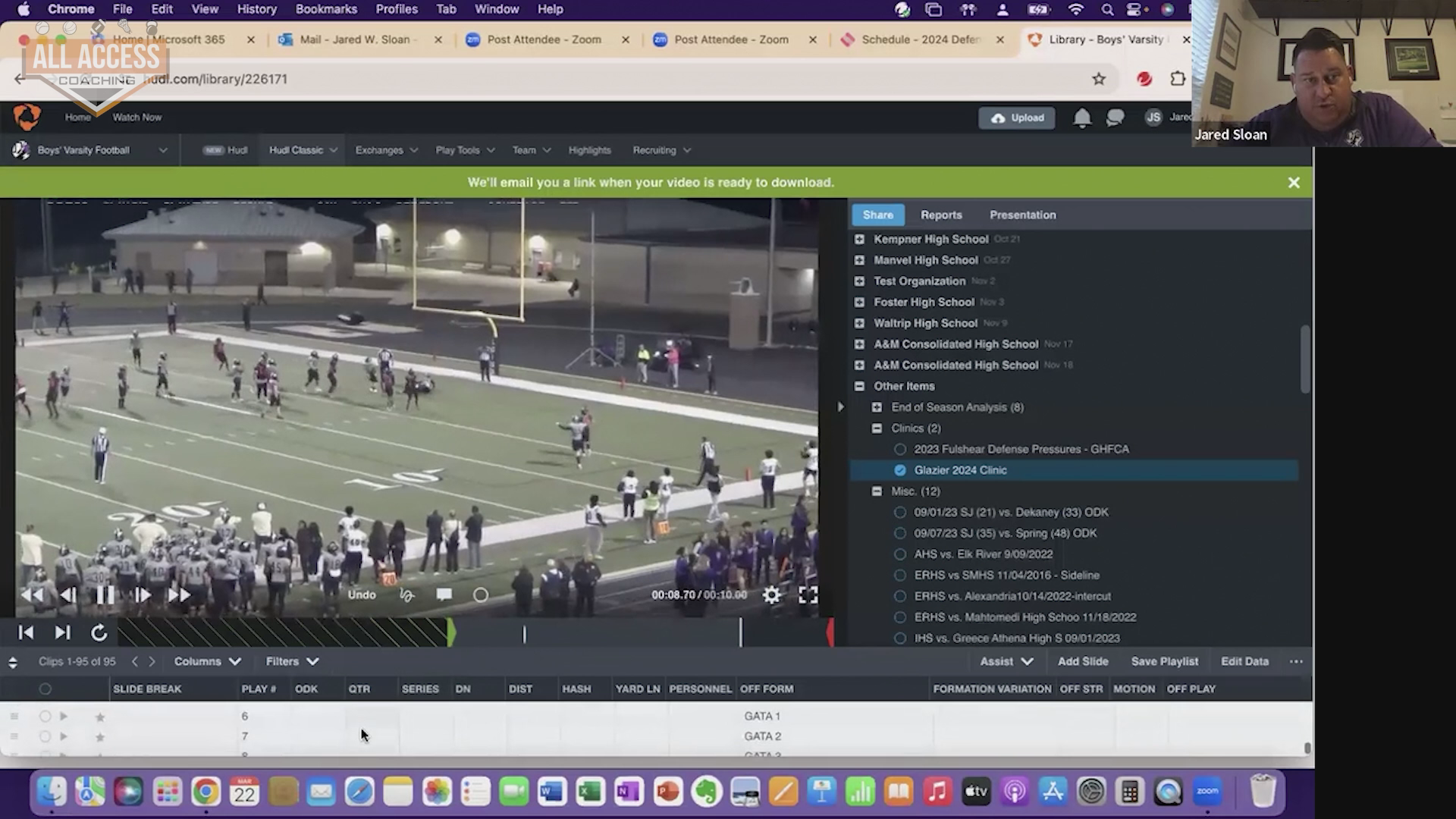Screen dimensions: 1456x819
Task: Deselect the Glazier 2024 Clinic playlist
Action: [900, 470]
